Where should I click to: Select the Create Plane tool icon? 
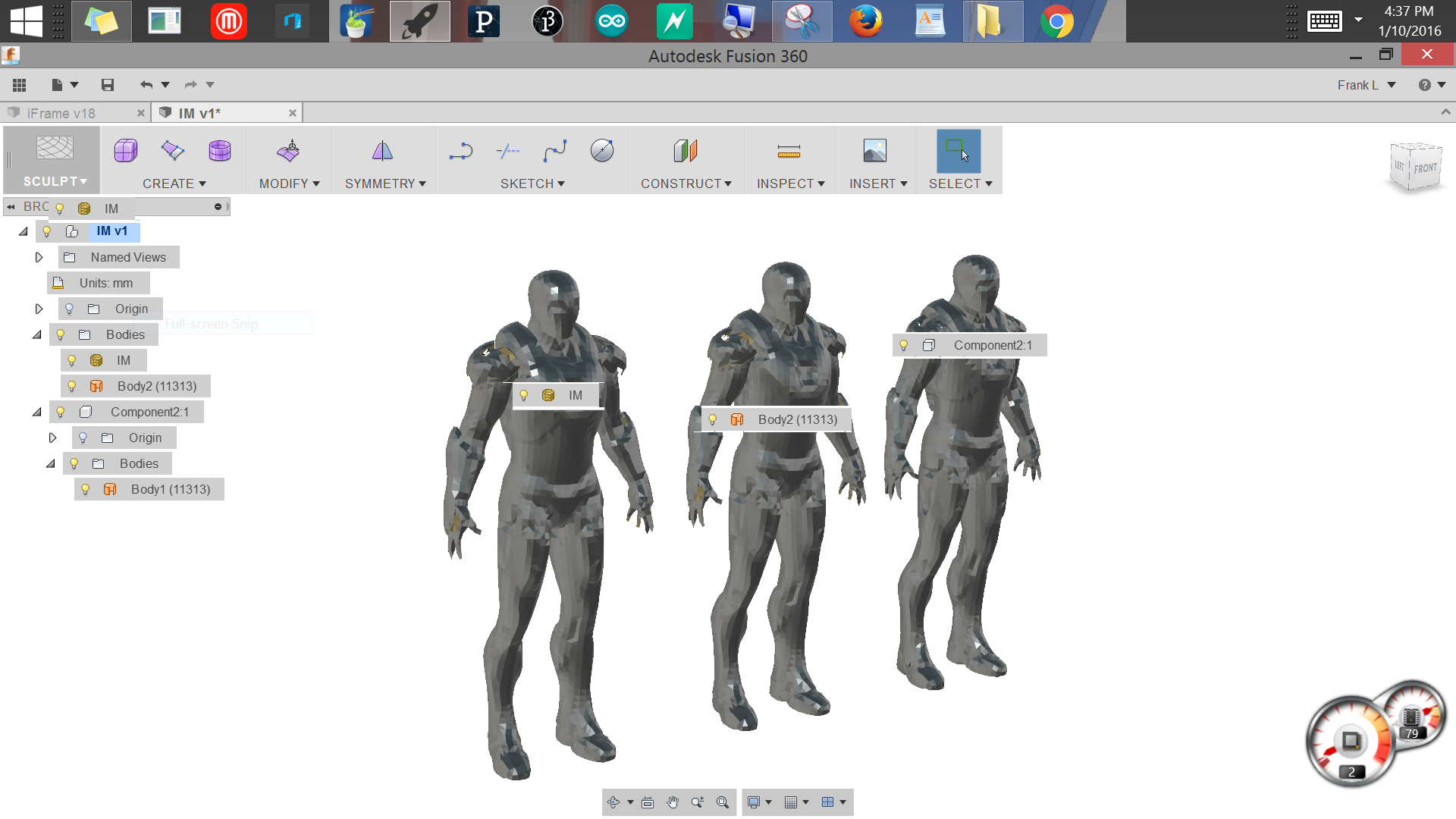173,151
